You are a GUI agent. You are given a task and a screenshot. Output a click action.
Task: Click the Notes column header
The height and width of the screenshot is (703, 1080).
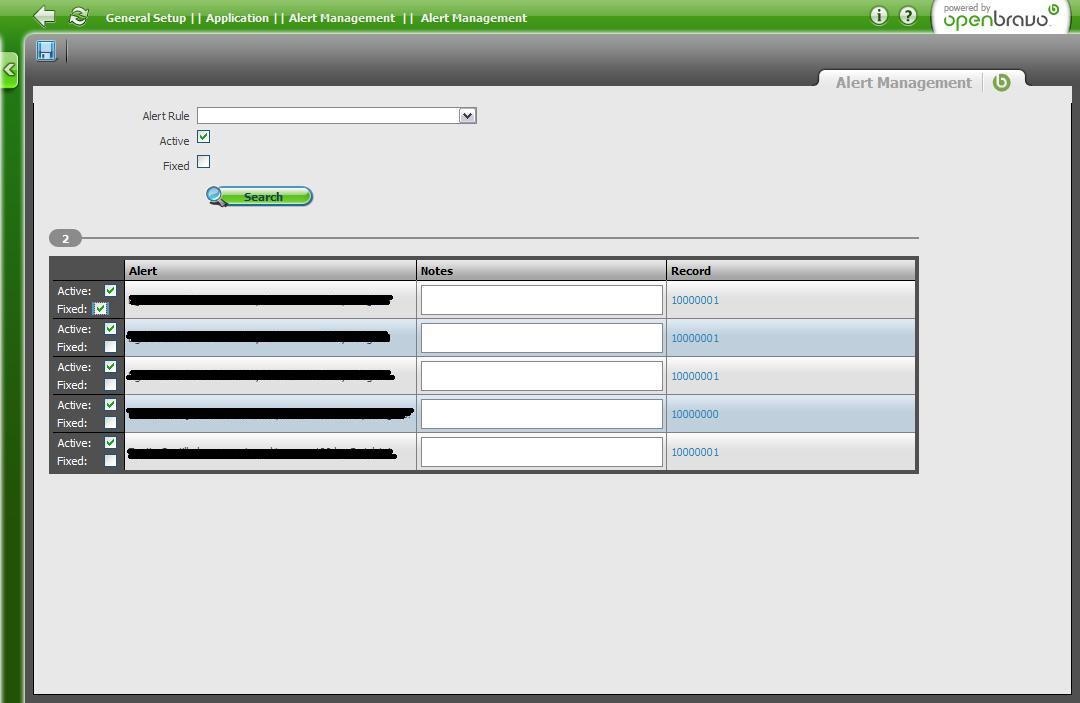541,271
